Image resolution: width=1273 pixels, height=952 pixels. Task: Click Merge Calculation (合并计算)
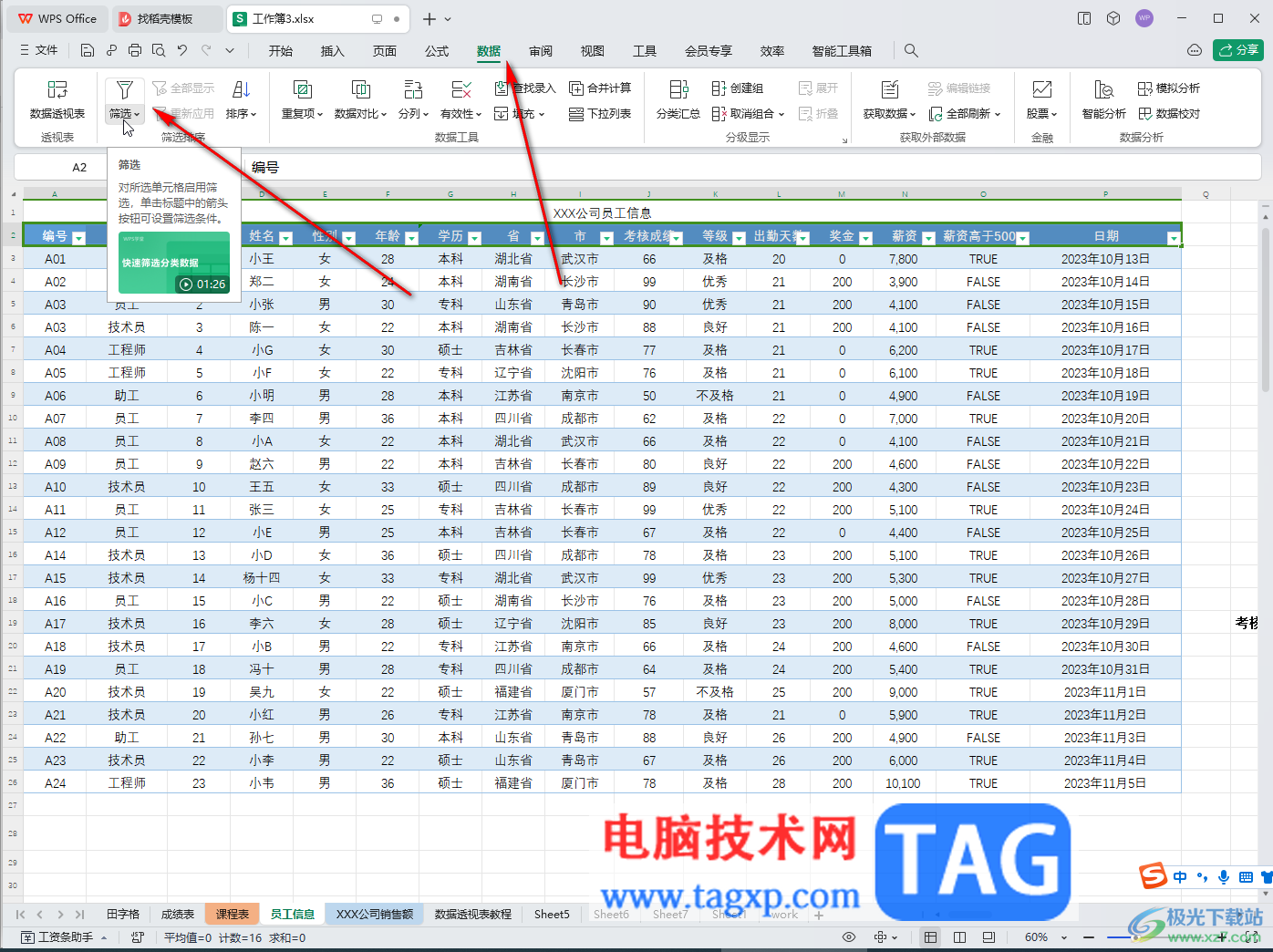(x=600, y=88)
